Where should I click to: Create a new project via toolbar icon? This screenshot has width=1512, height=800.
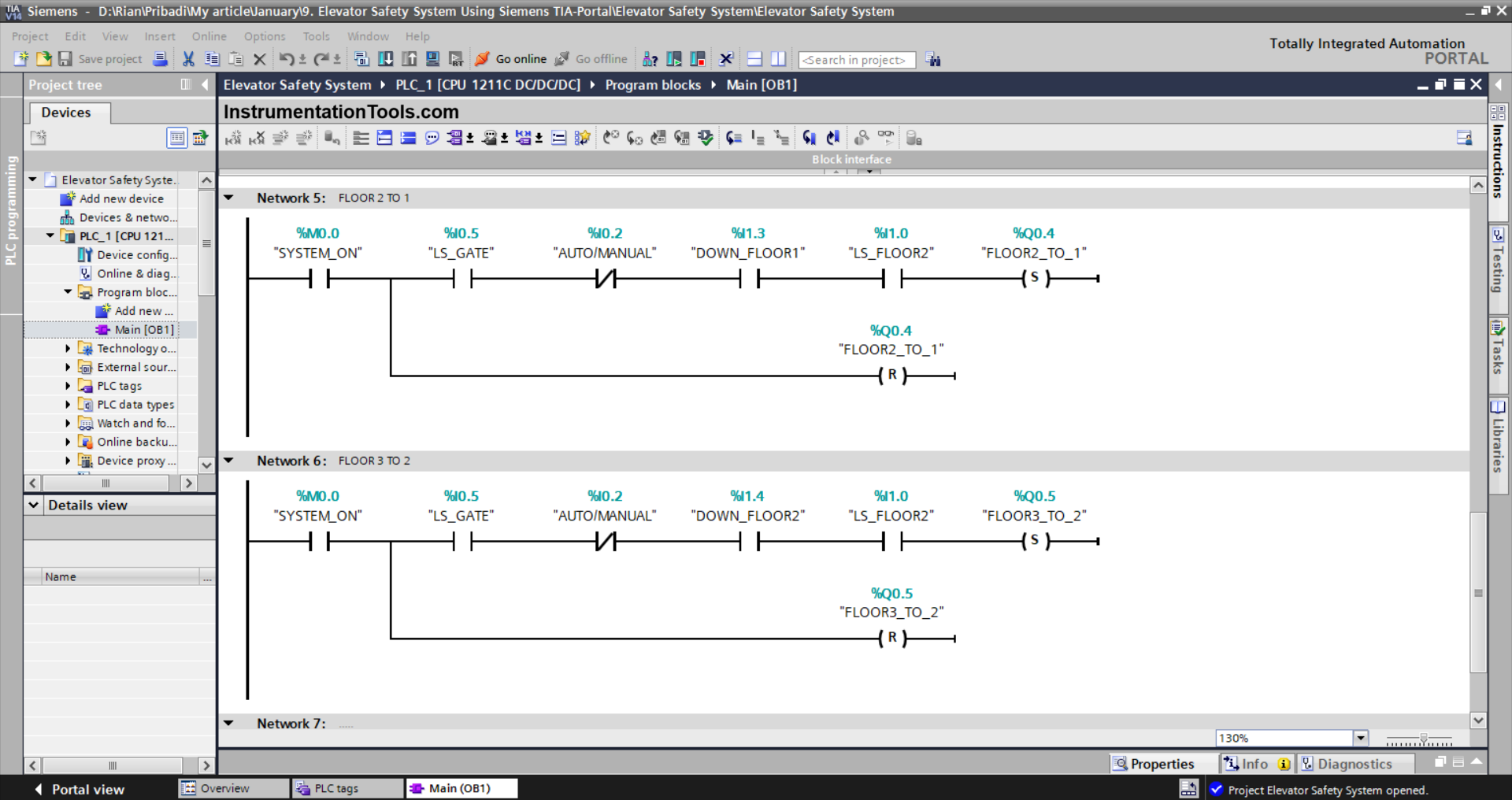tap(21, 59)
